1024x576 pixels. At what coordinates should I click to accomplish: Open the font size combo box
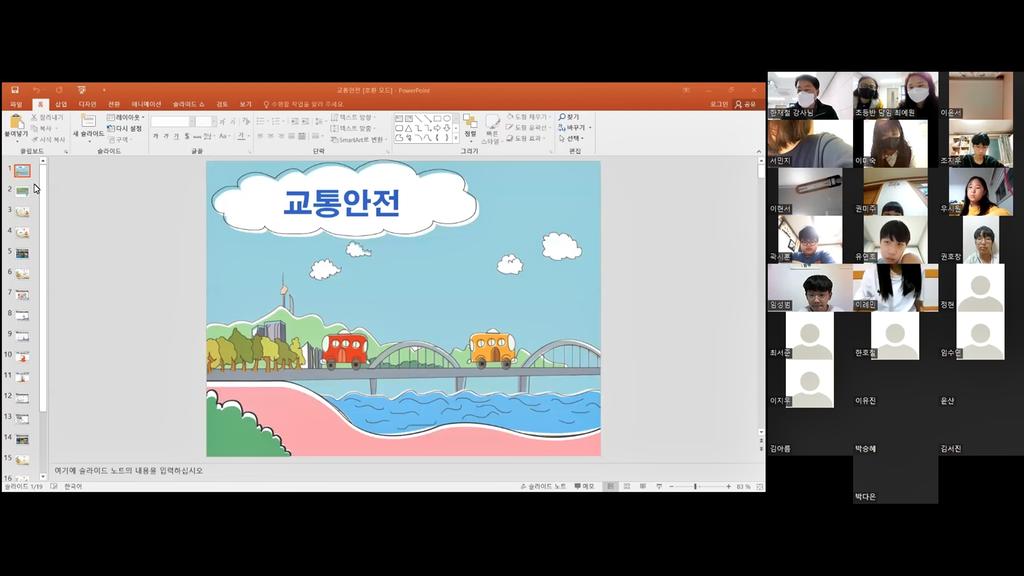click(x=205, y=121)
